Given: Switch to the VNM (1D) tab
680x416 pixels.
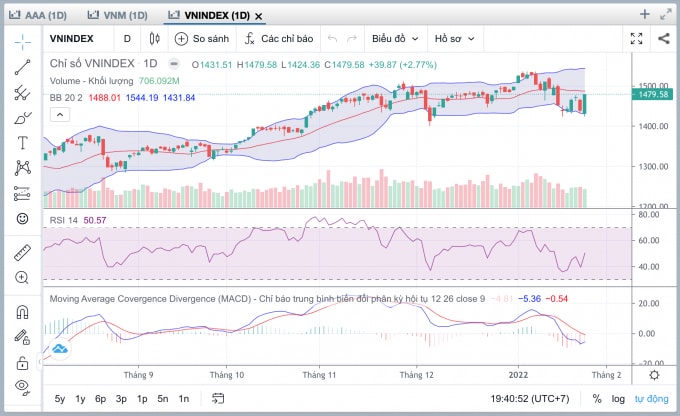Looking at the screenshot, I should 118,15.
